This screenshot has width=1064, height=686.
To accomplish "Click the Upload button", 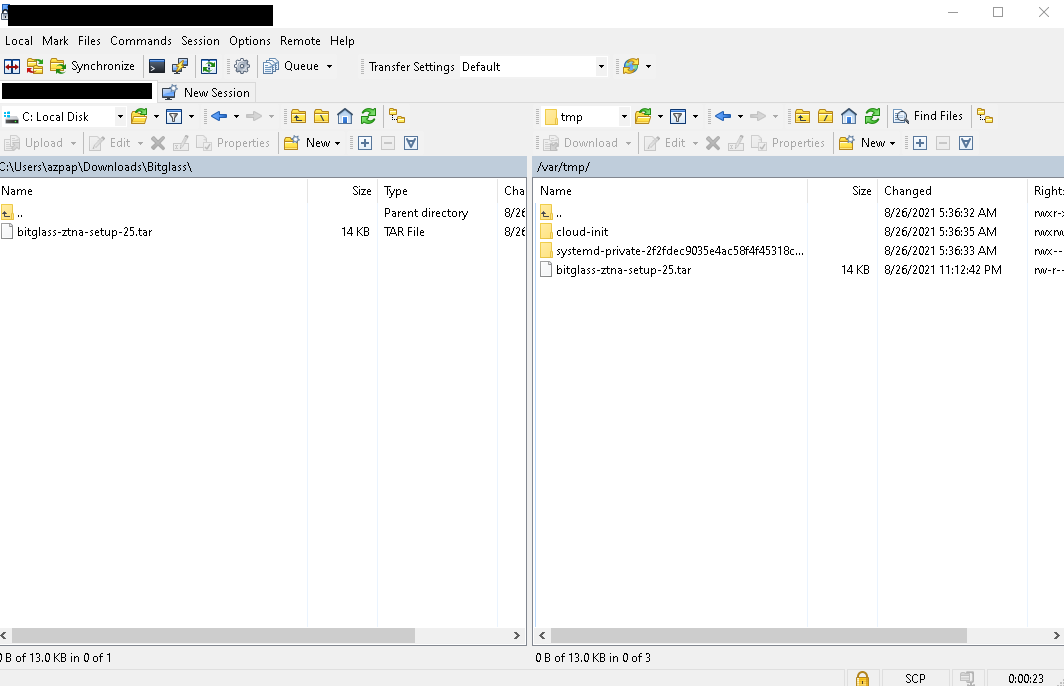I will (x=34, y=143).
